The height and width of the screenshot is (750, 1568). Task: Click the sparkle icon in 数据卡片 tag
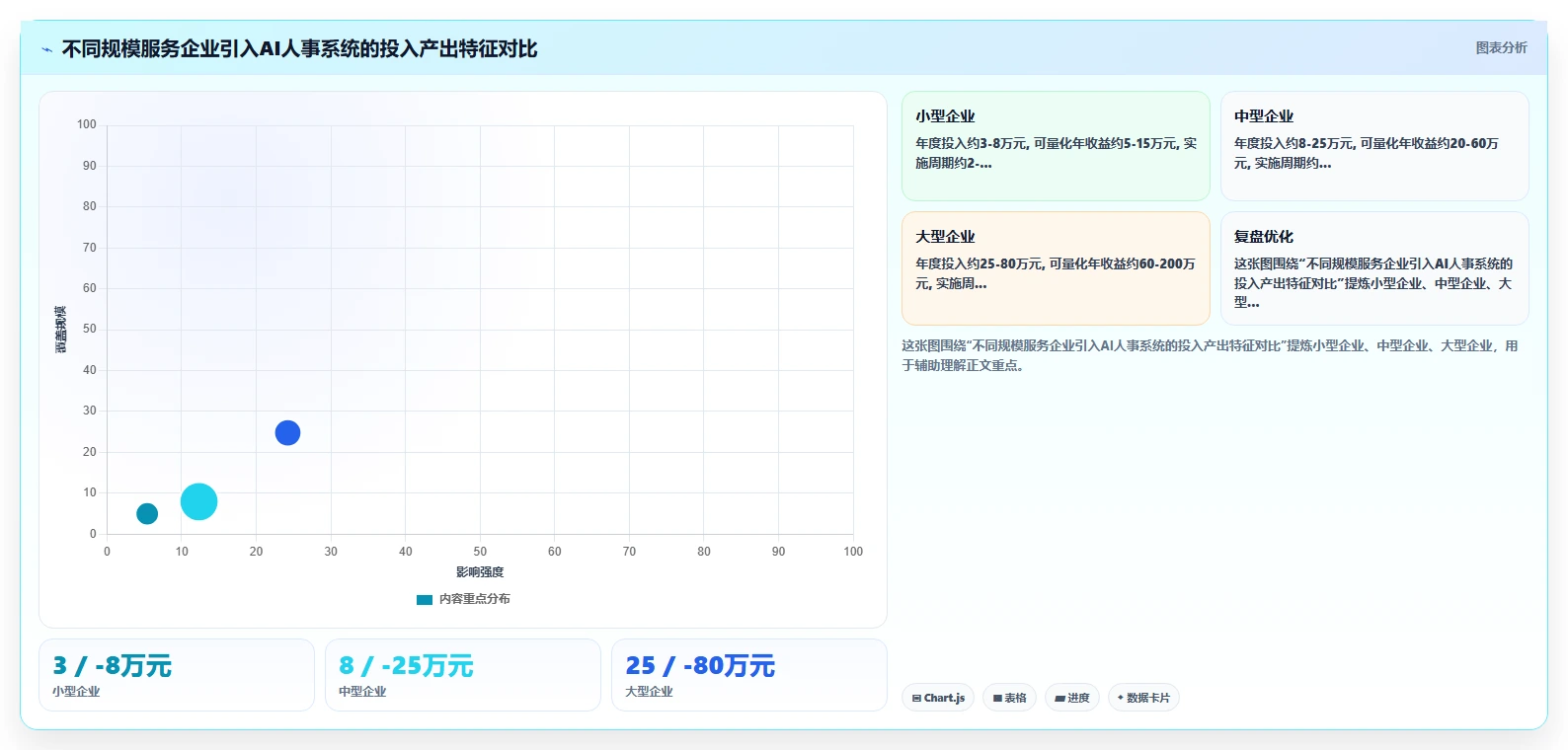point(1121,698)
